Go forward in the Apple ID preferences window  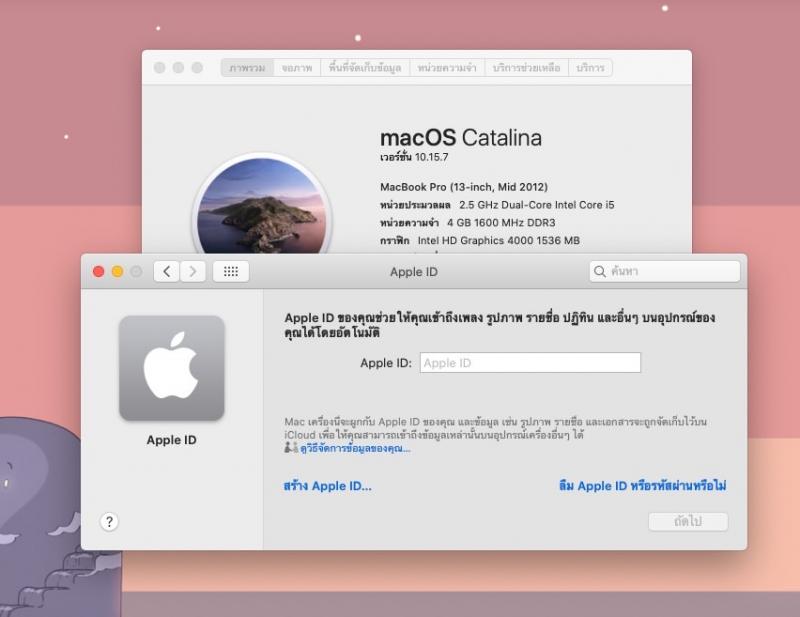(x=192, y=272)
